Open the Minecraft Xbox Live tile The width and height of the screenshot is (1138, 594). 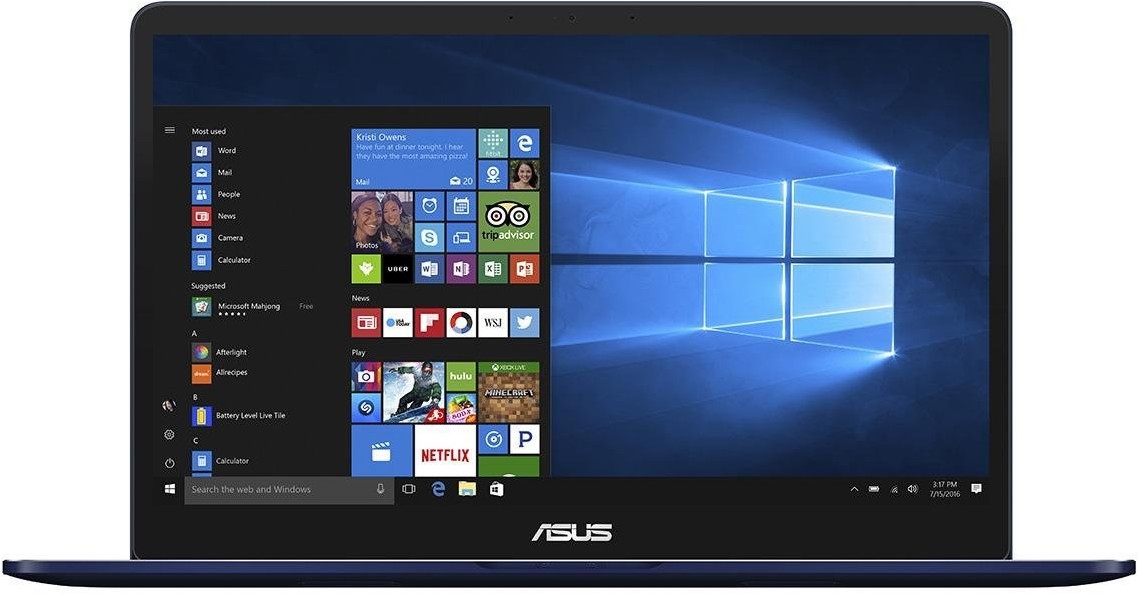pos(508,391)
